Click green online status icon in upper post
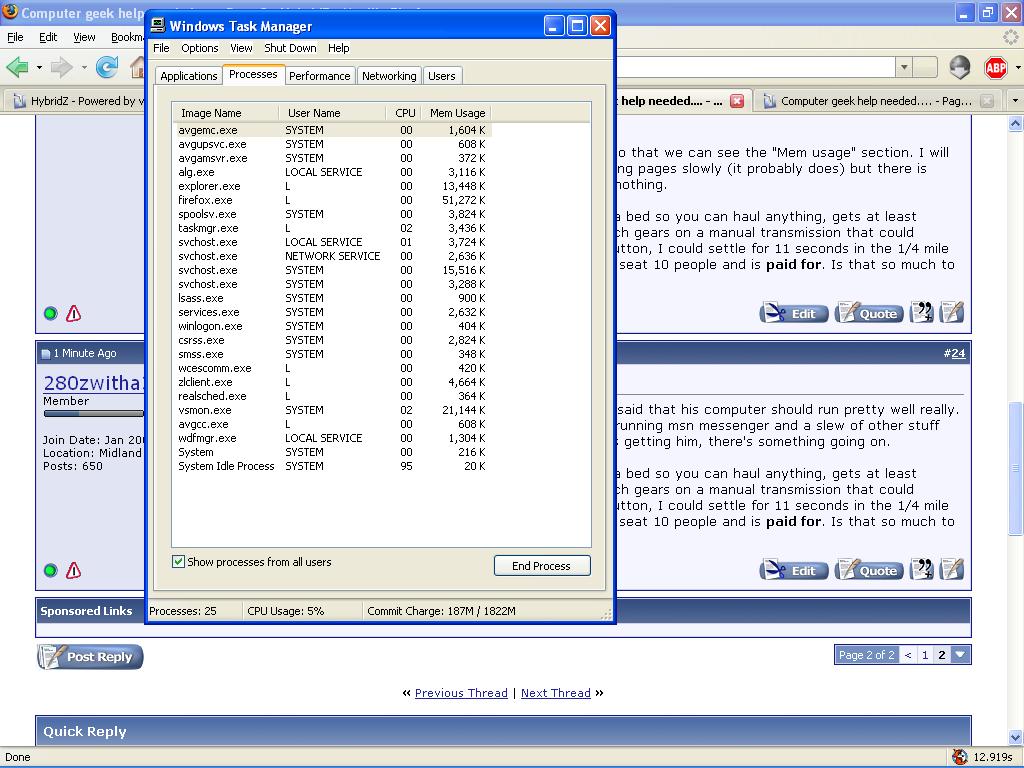 pos(51,314)
